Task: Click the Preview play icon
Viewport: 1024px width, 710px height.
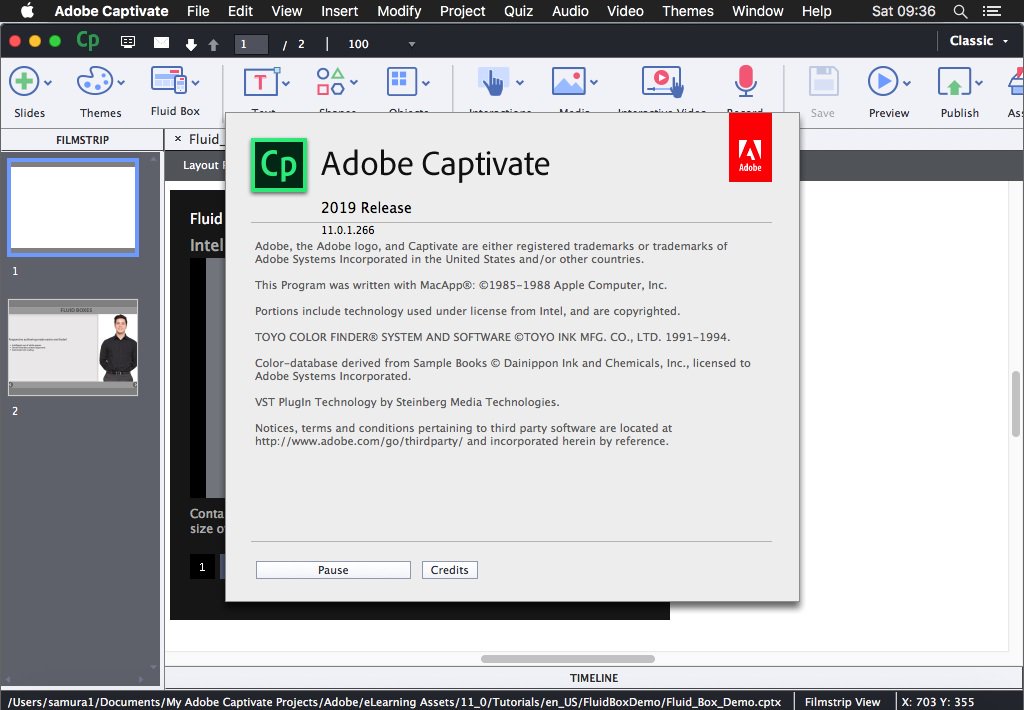Action: point(883,82)
